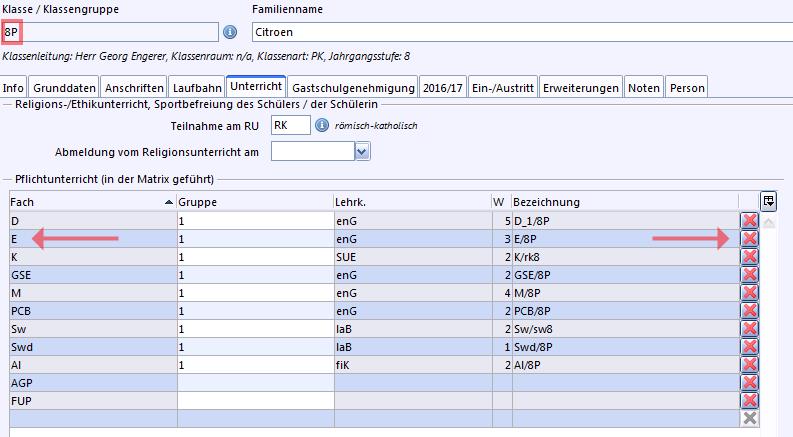The height and width of the screenshot is (437, 793).
Task: Click W column header
Action: pos(501,202)
